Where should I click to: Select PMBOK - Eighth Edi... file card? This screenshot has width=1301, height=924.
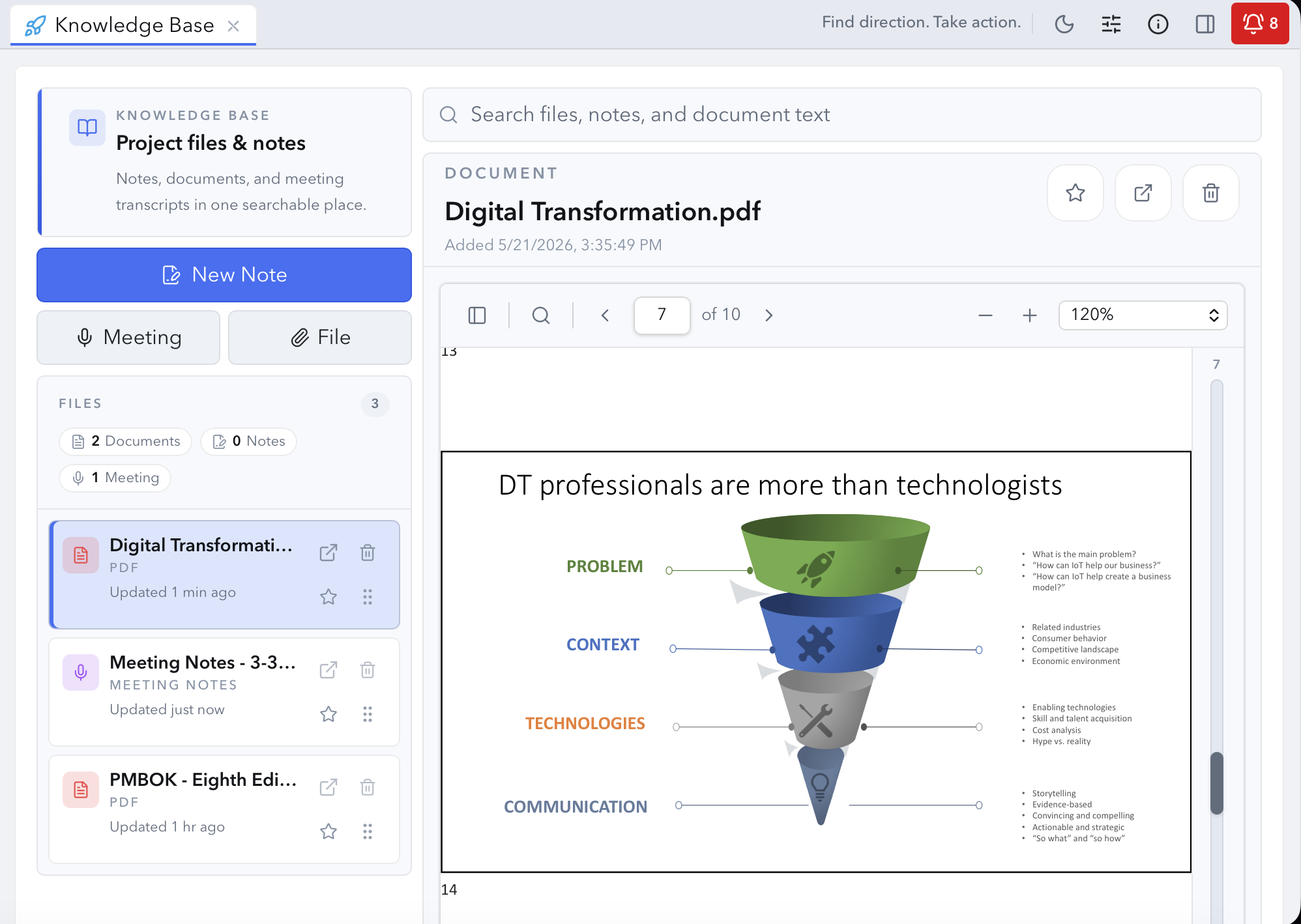[x=224, y=809]
